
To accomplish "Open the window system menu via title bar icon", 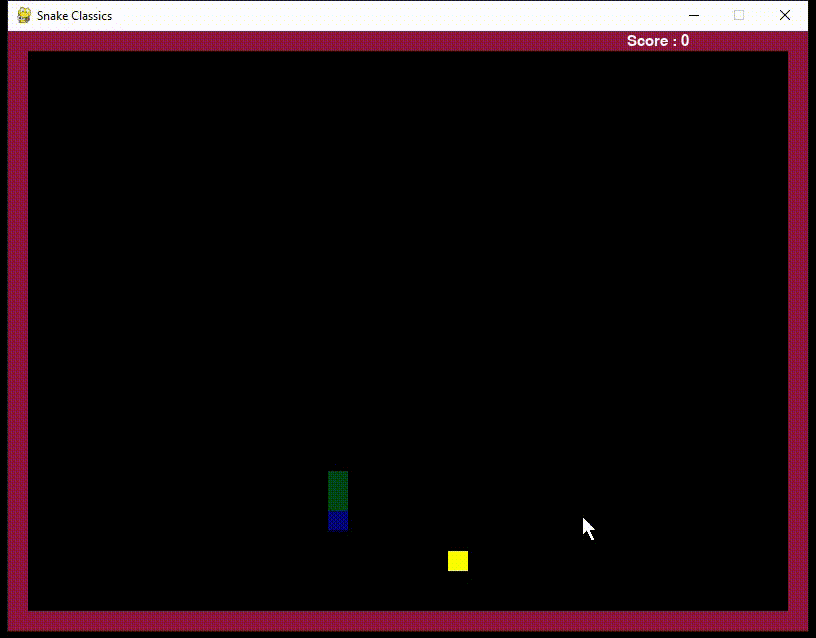I will 23,15.
